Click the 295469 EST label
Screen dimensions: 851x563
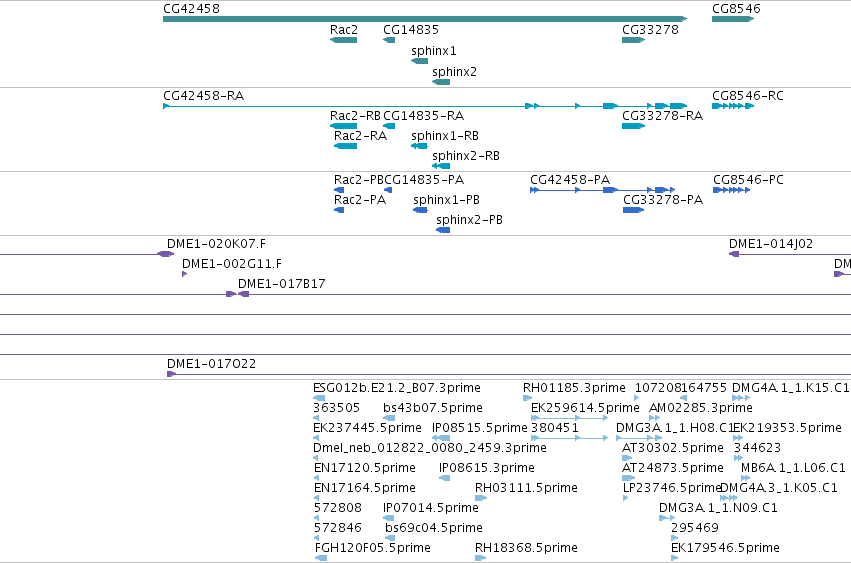point(695,528)
